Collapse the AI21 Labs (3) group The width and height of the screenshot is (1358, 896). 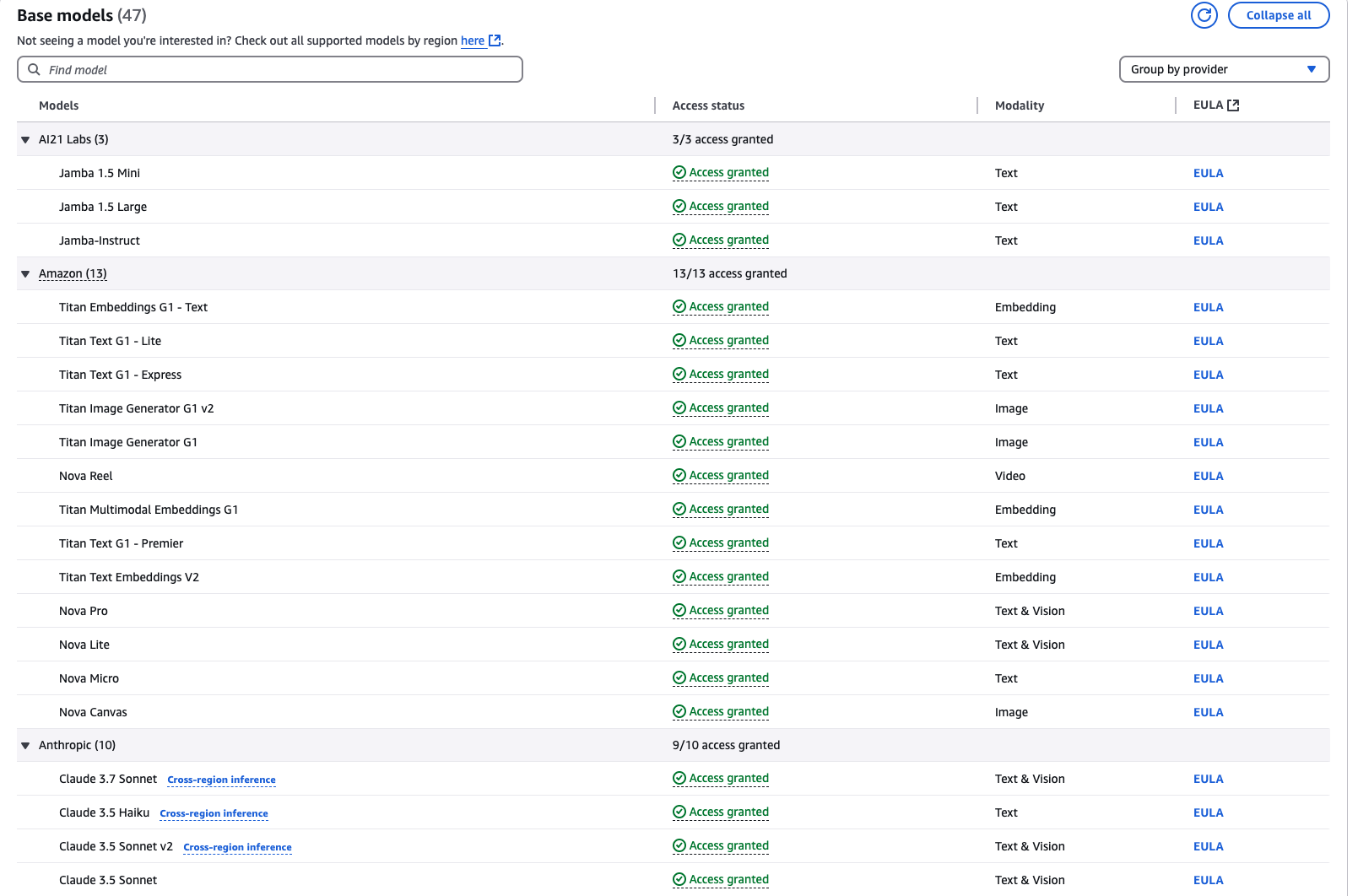(25, 140)
